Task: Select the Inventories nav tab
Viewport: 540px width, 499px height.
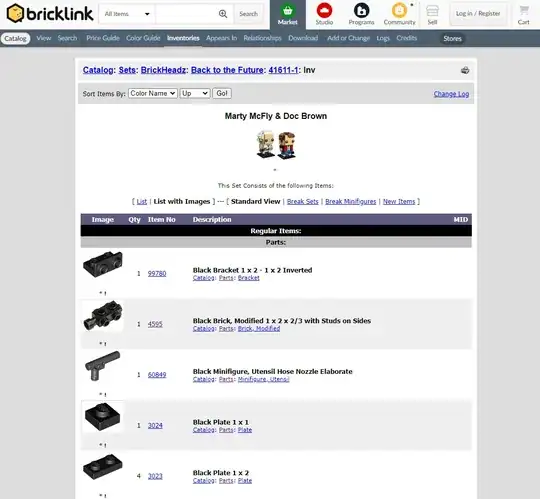Action: click(x=183, y=38)
